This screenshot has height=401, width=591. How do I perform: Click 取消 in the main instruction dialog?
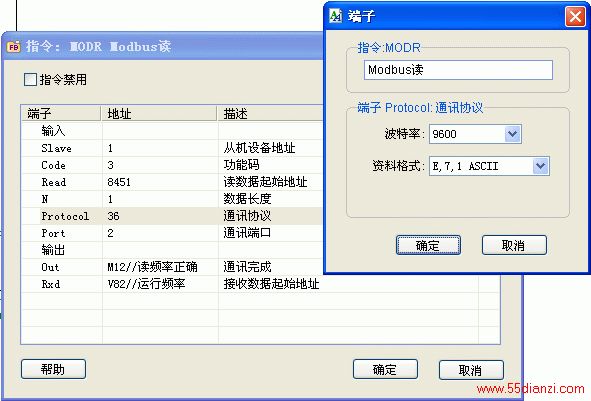[x=471, y=370]
